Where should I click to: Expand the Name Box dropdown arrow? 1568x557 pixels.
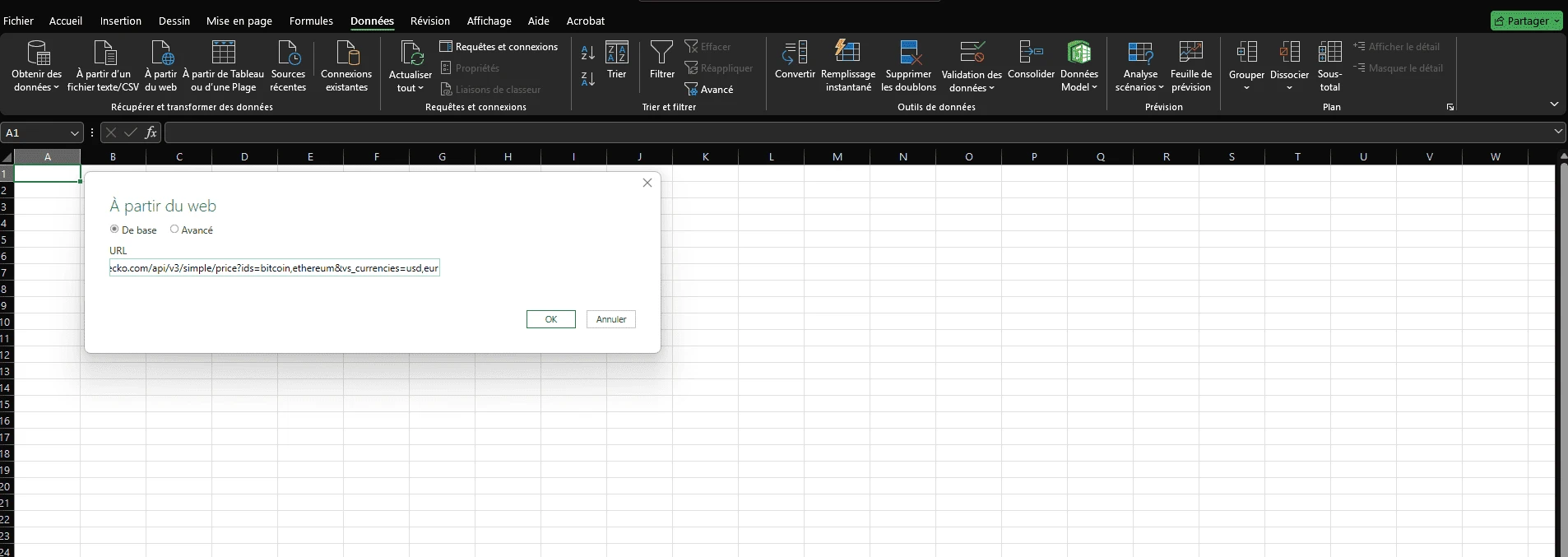tap(74, 133)
